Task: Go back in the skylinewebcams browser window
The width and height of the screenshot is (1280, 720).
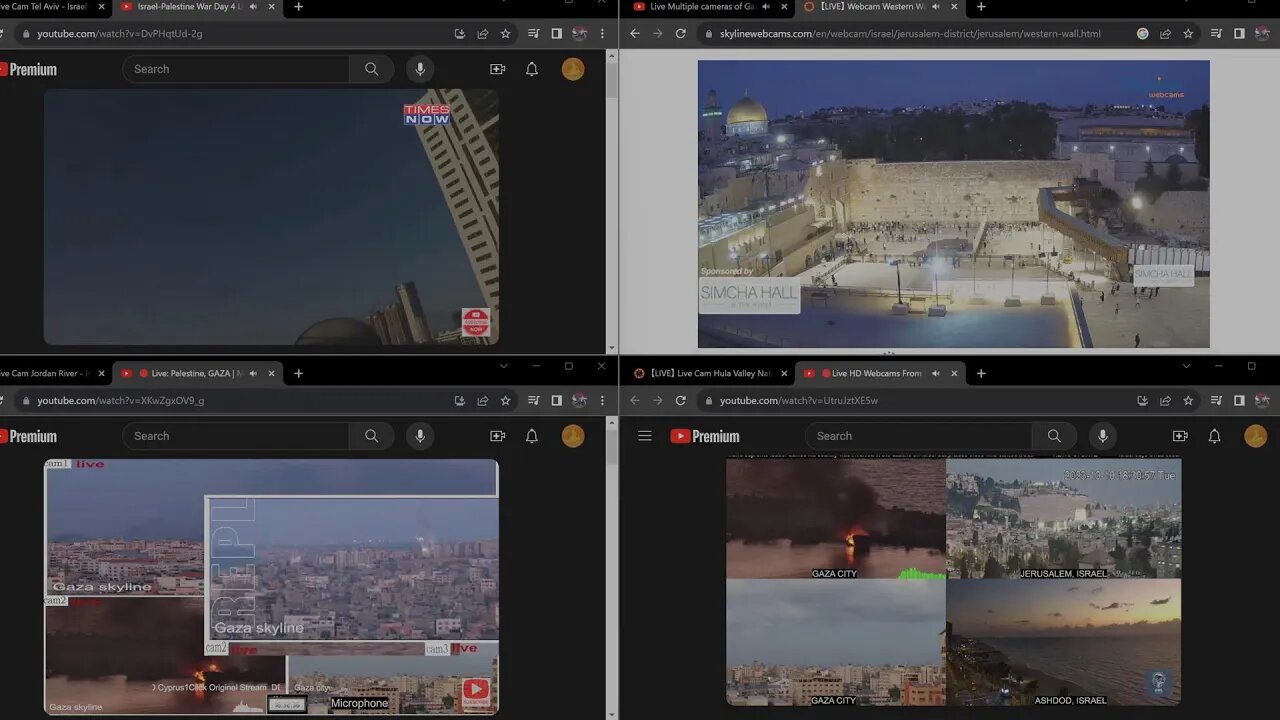Action: click(635, 33)
